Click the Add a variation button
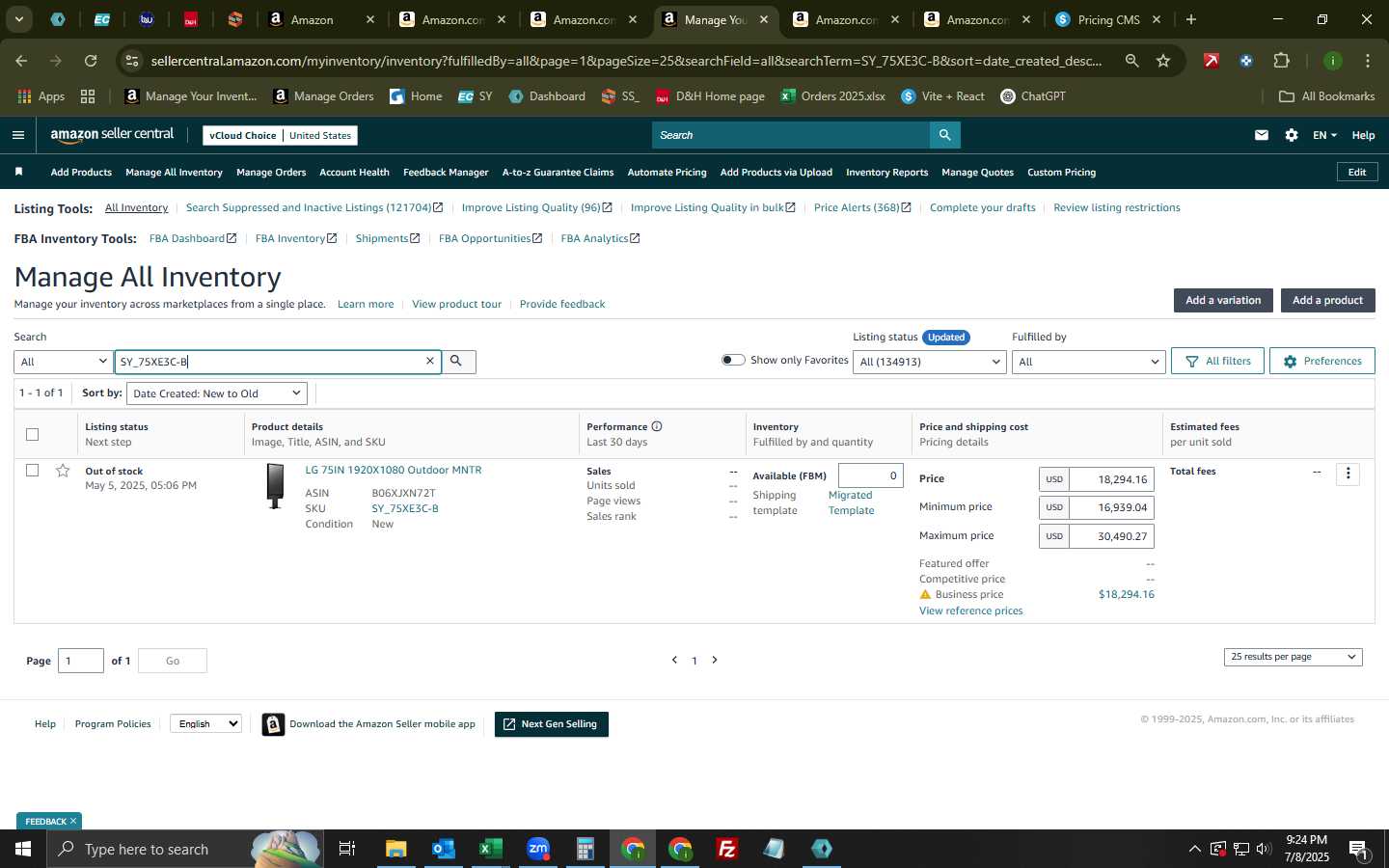1389x868 pixels. point(1223,300)
